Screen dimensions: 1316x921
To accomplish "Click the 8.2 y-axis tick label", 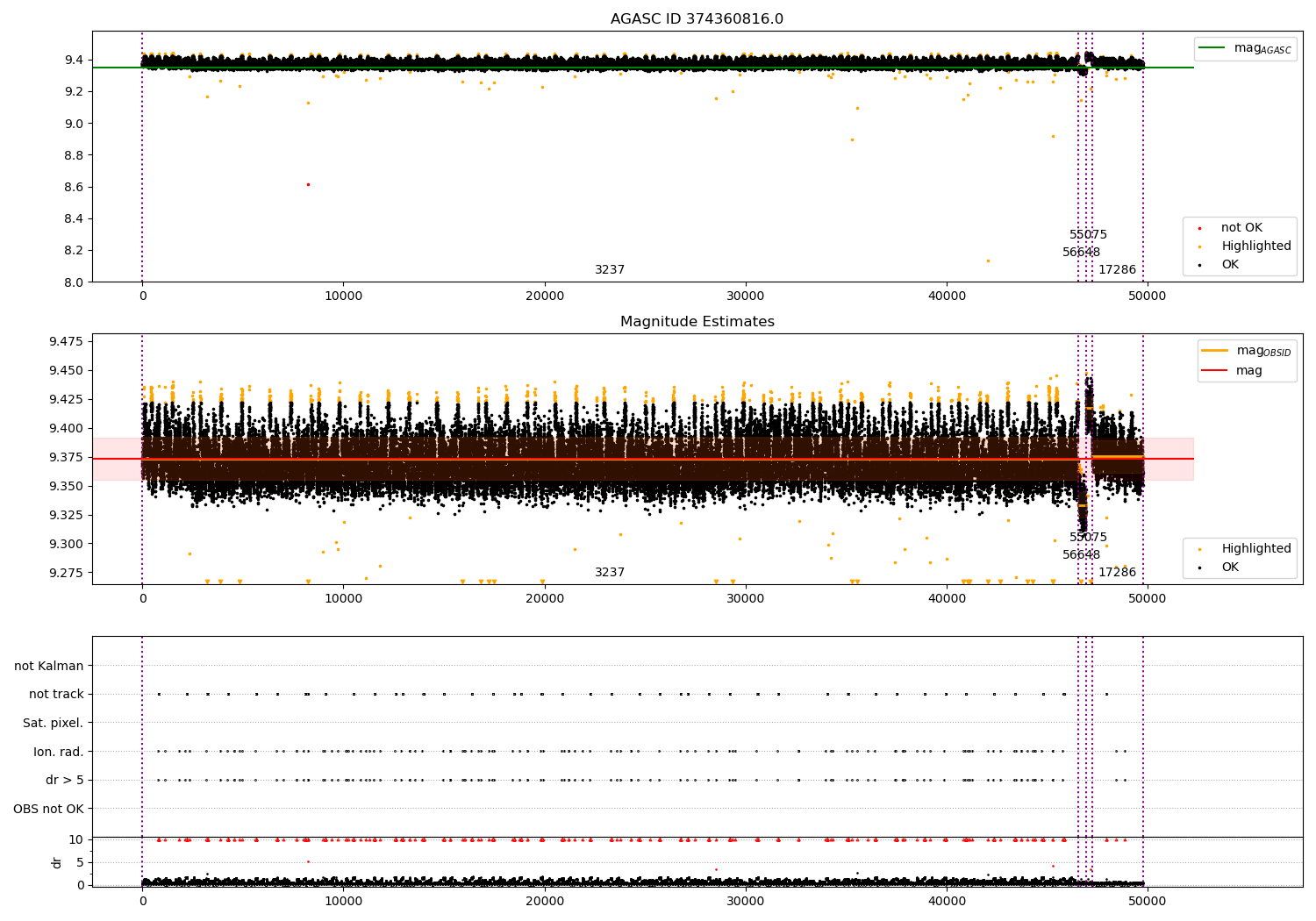I will click(74, 250).
